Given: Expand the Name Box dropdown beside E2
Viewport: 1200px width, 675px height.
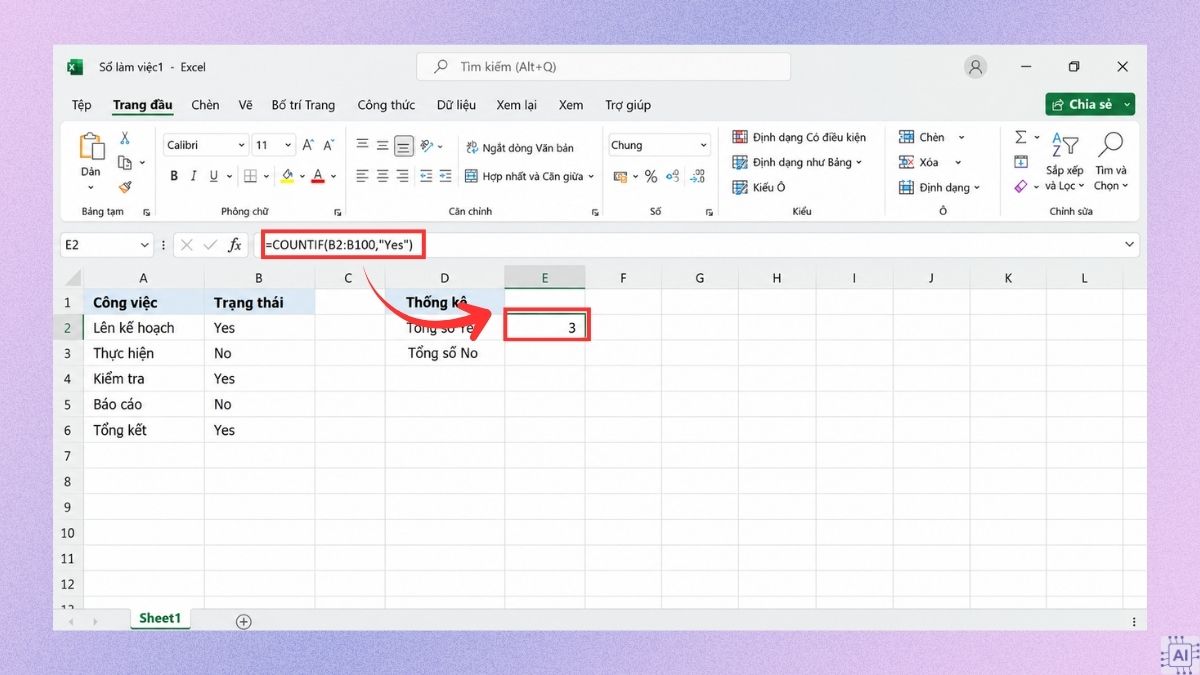Looking at the screenshot, I should pyautogui.click(x=145, y=245).
